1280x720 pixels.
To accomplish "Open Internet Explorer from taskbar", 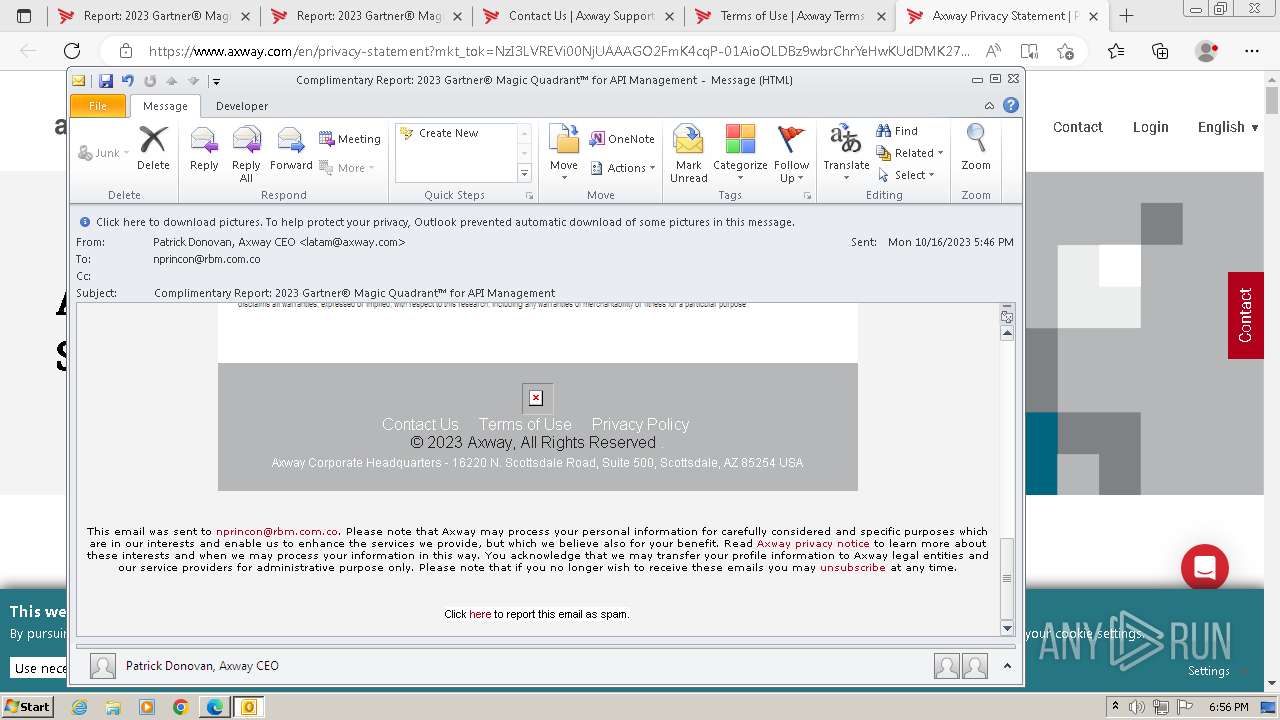I will point(79,707).
